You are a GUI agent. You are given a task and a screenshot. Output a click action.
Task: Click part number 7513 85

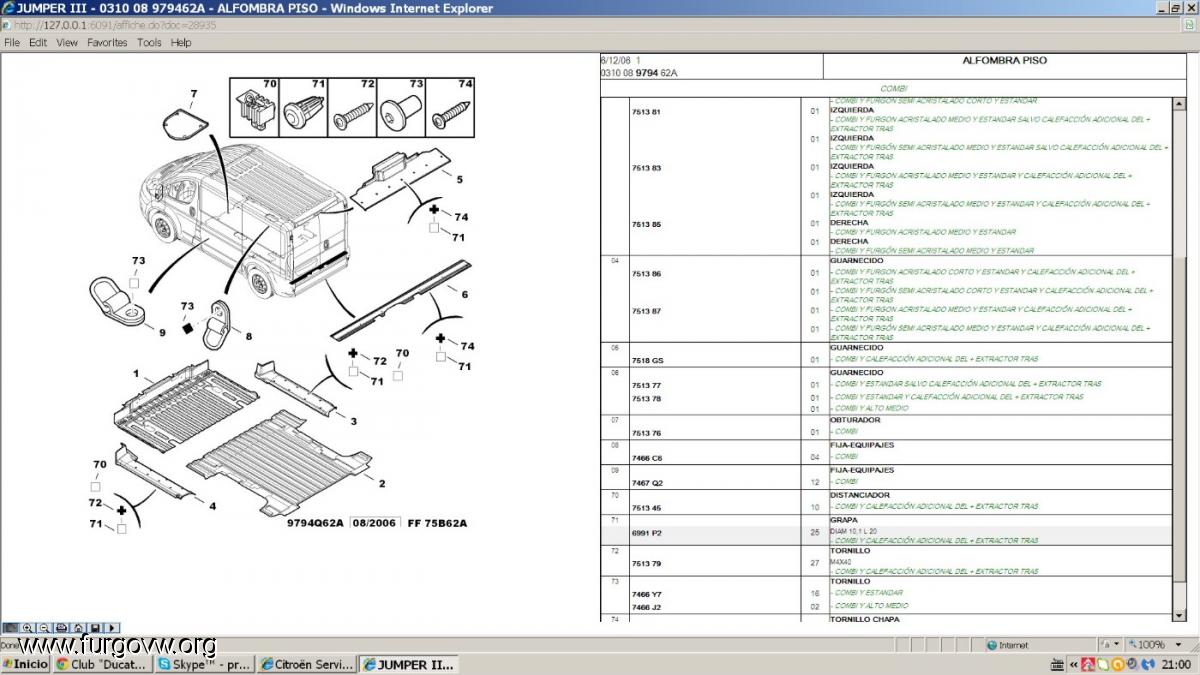click(646, 224)
